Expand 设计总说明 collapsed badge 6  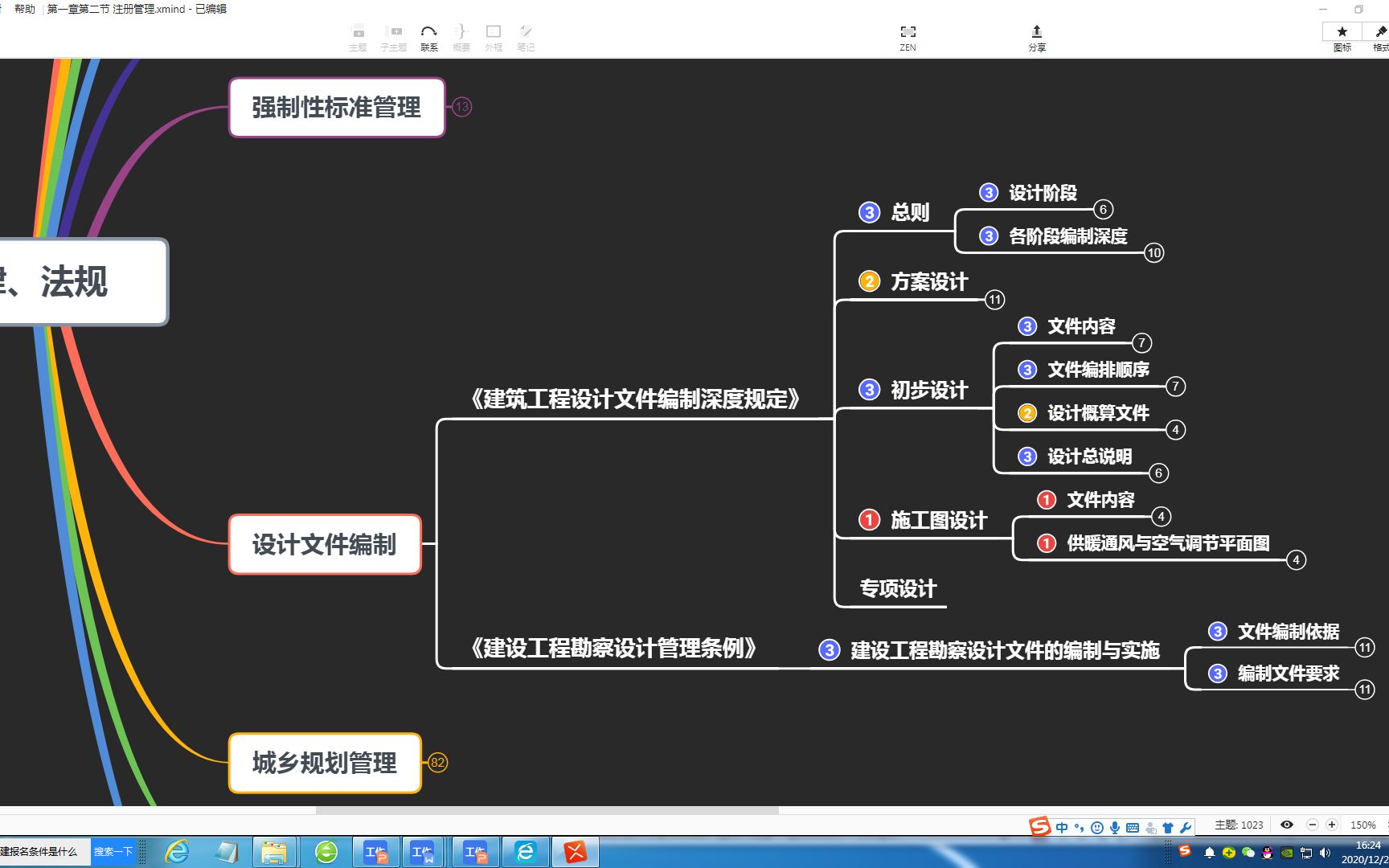click(x=1158, y=473)
